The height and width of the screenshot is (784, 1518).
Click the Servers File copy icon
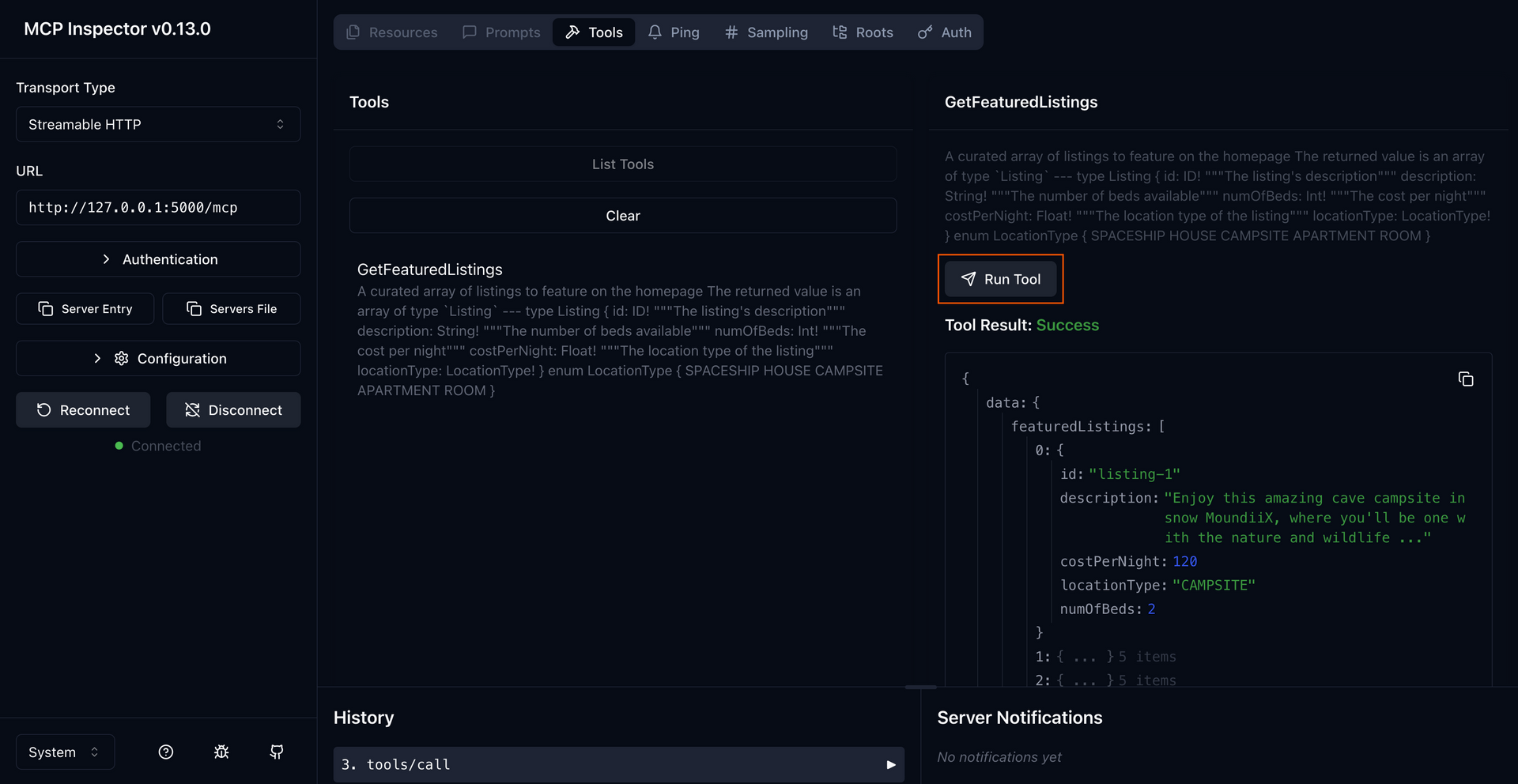[193, 308]
